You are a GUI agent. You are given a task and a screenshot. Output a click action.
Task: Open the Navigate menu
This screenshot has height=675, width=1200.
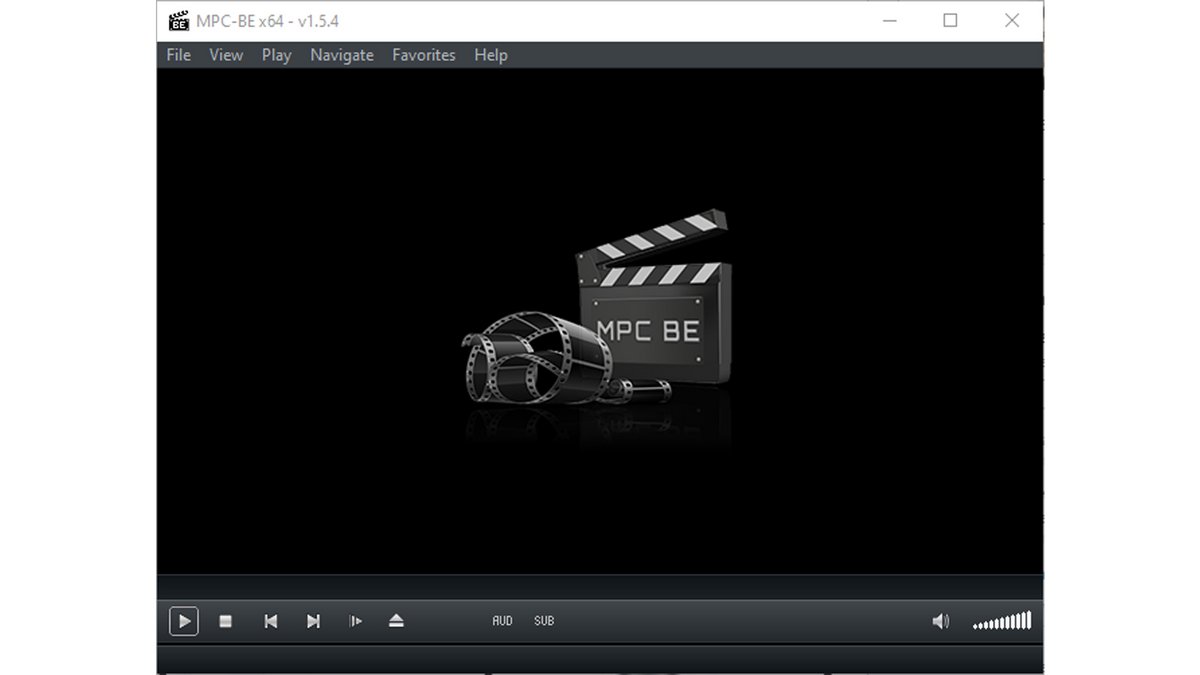pyautogui.click(x=341, y=55)
